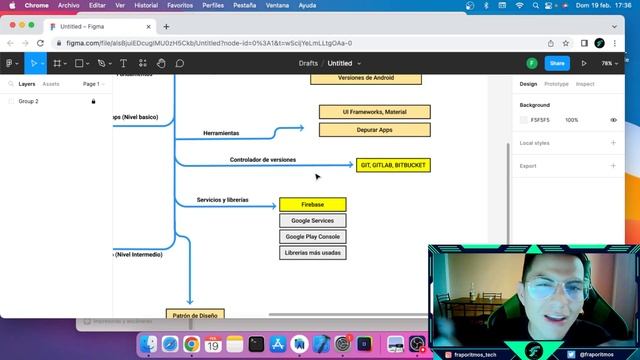Click the background opacity 100% field

point(572,120)
